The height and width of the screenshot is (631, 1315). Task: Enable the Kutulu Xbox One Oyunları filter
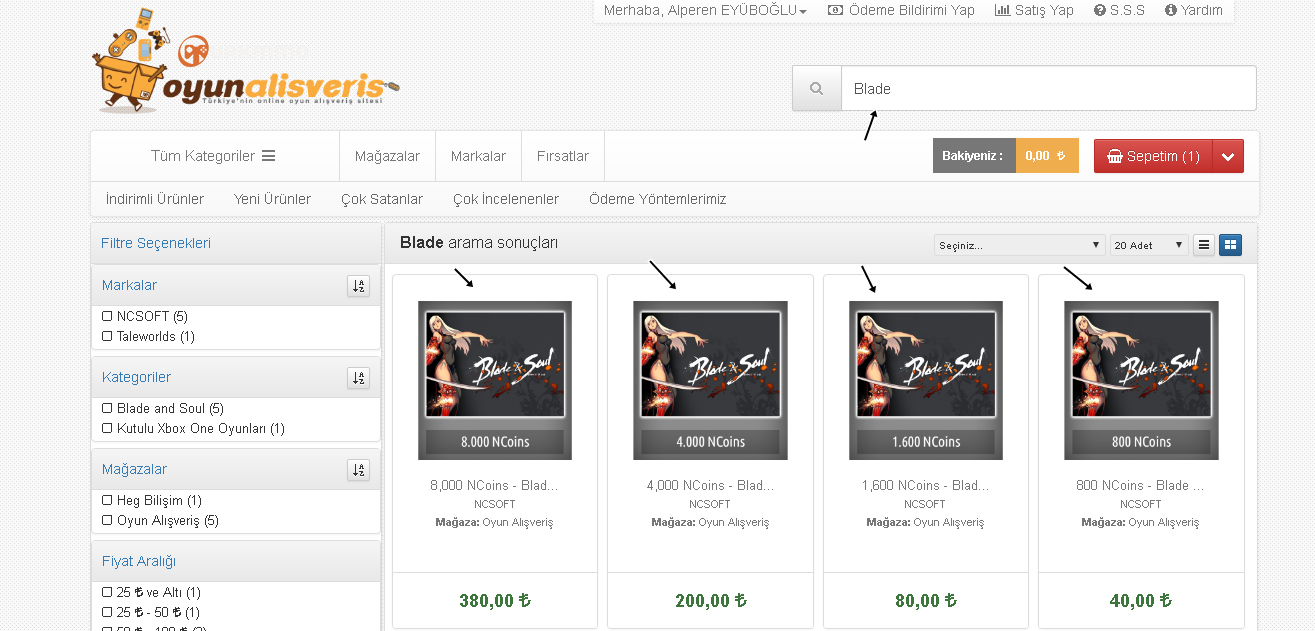tap(107, 428)
